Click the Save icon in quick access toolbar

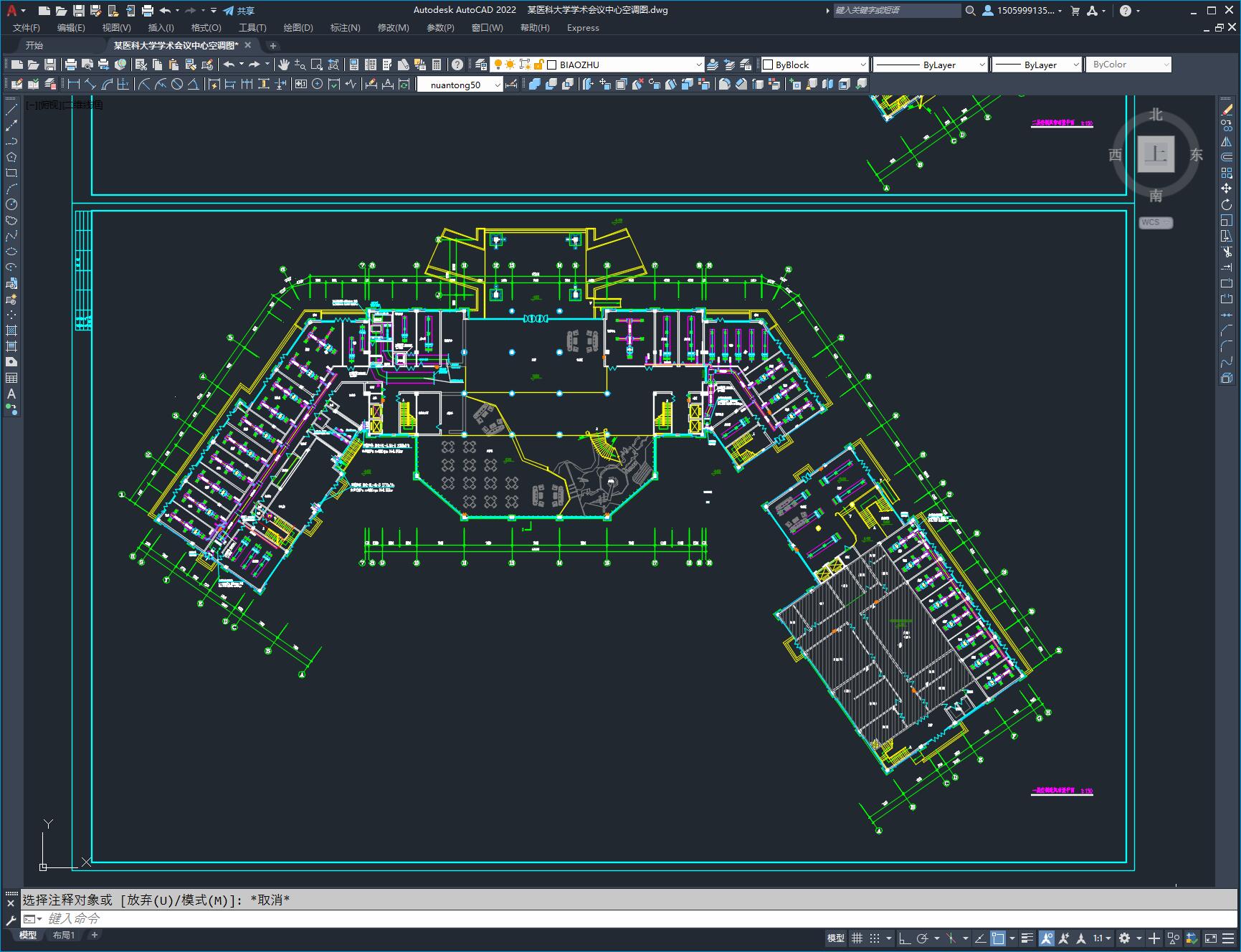tap(79, 11)
